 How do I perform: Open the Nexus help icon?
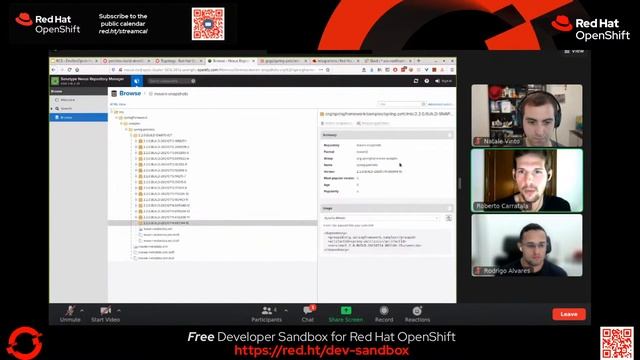(427, 81)
